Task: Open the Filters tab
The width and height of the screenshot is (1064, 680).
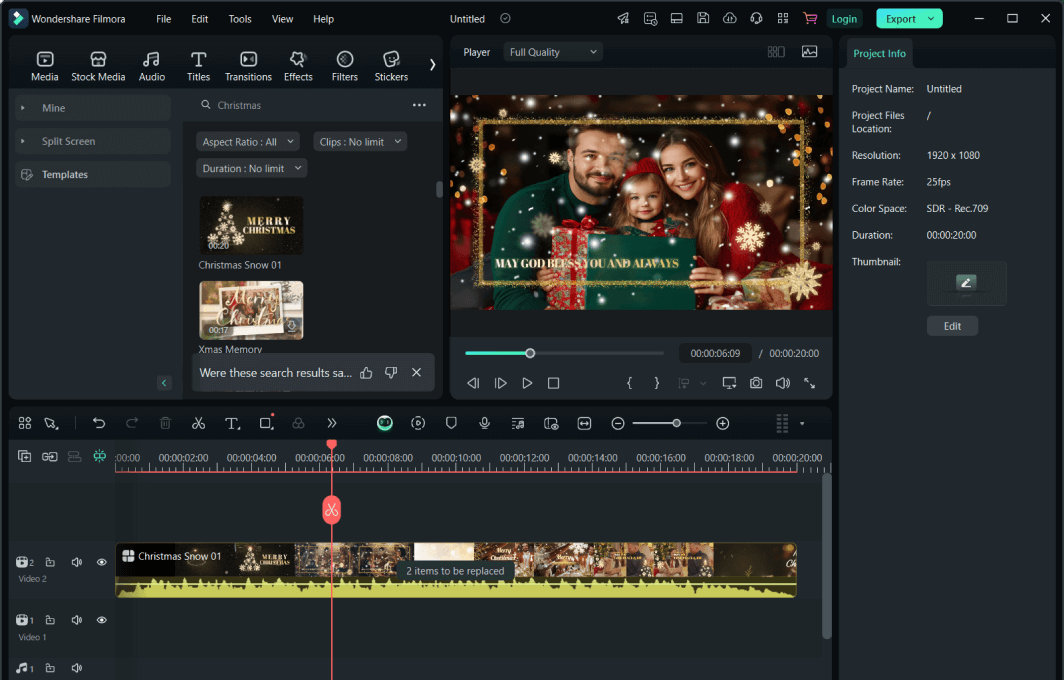Action: click(x=345, y=67)
